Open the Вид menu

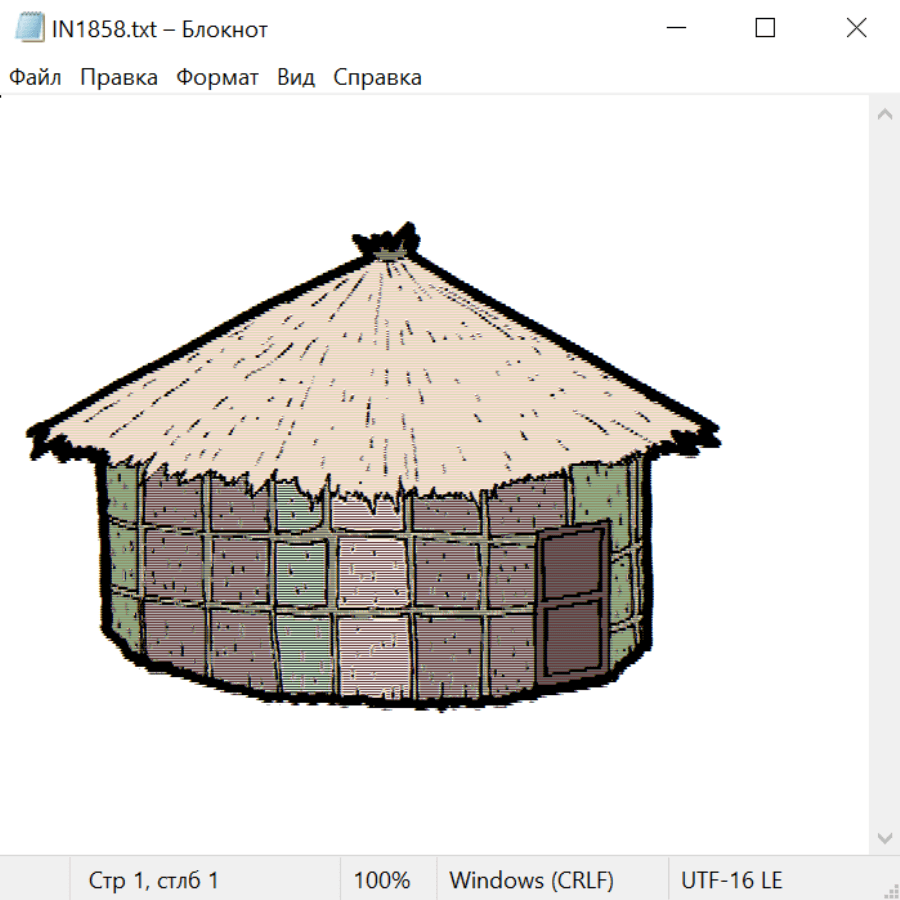[x=296, y=78]
